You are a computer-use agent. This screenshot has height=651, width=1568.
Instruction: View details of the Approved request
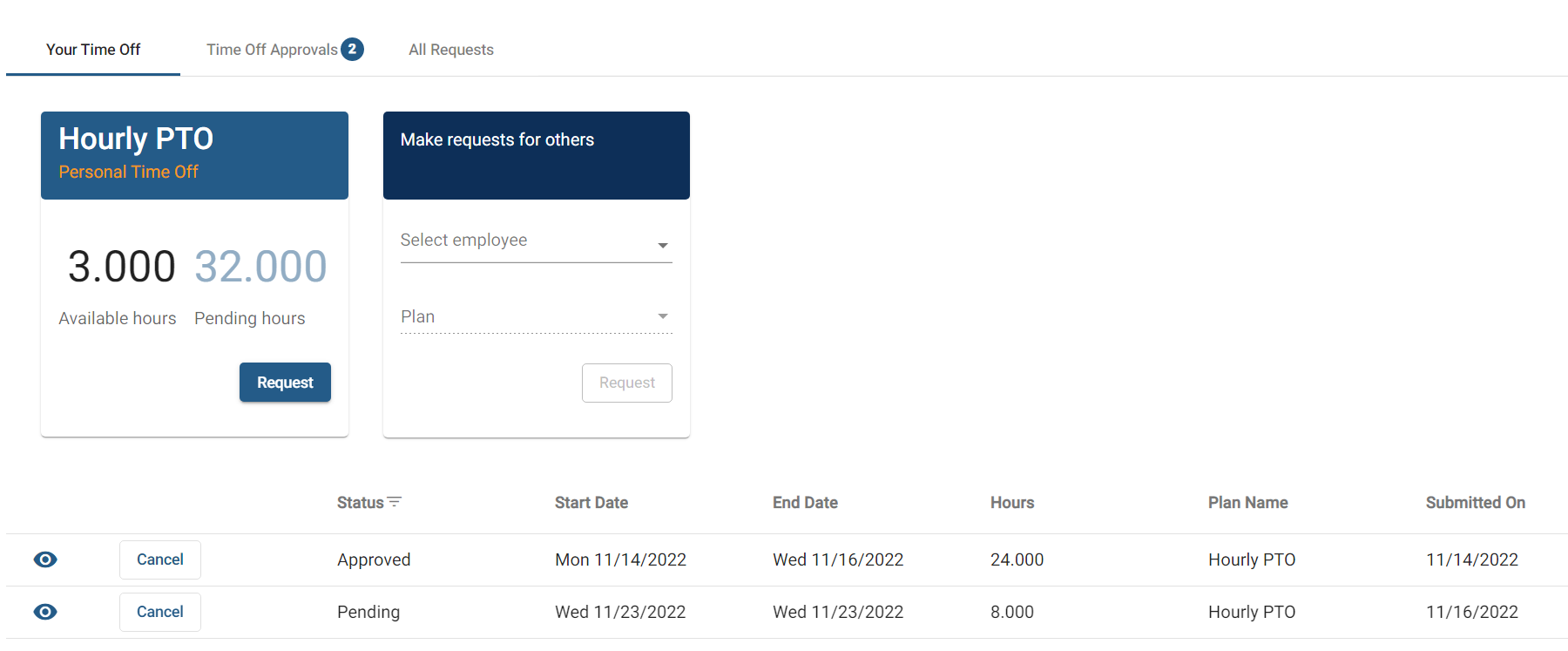[x=45, y=559]
